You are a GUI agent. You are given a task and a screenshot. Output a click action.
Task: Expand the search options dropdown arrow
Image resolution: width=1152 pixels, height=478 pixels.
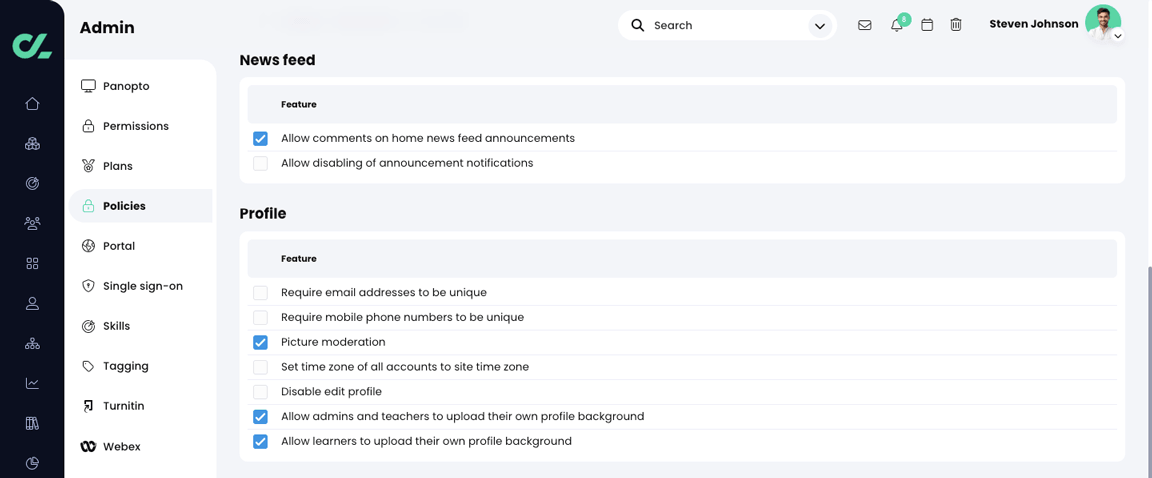(x=820, y=26)
